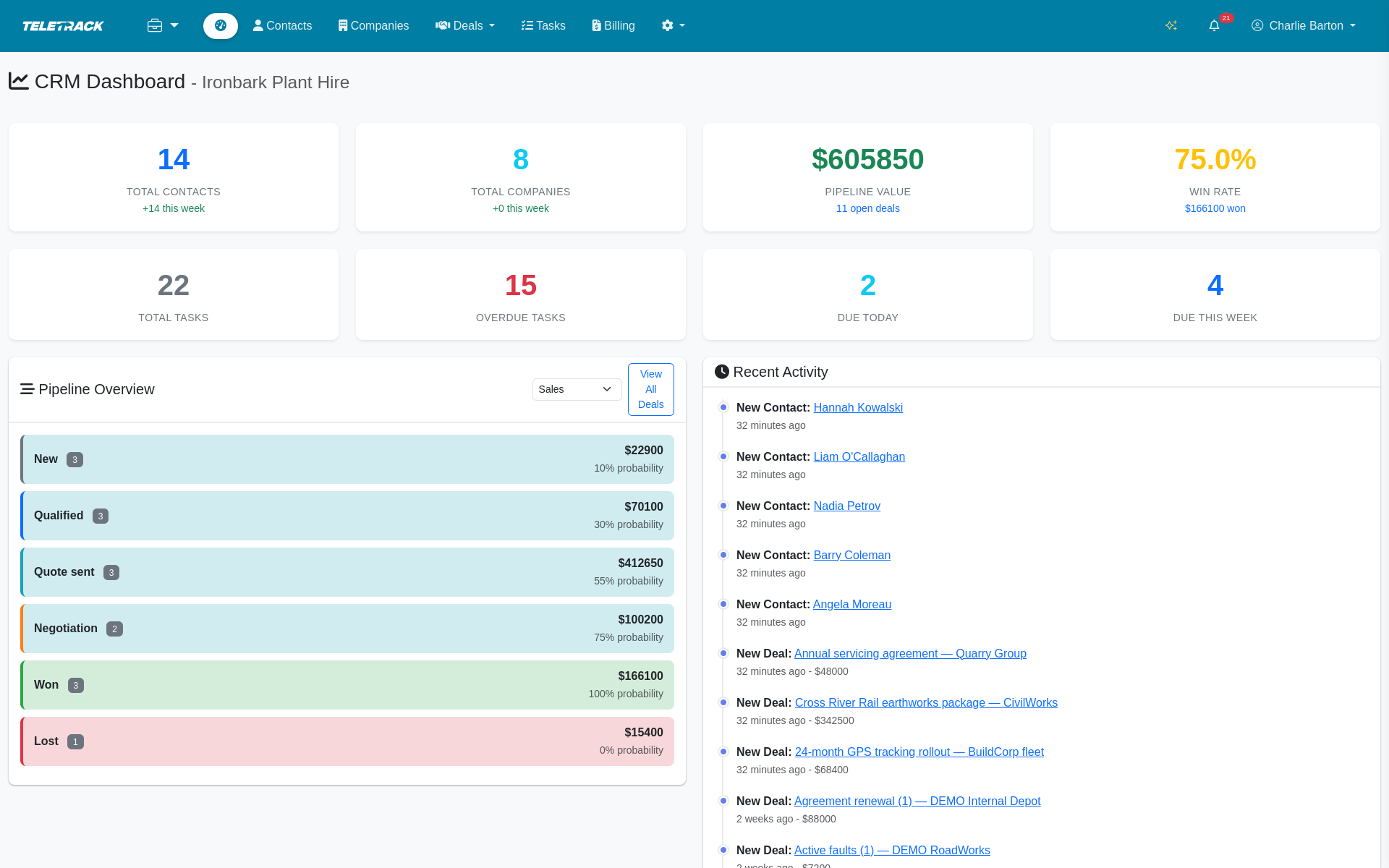Click the Teletrack logo
1389x868 pixels.
pyautogui.click(x=63, y=26)
